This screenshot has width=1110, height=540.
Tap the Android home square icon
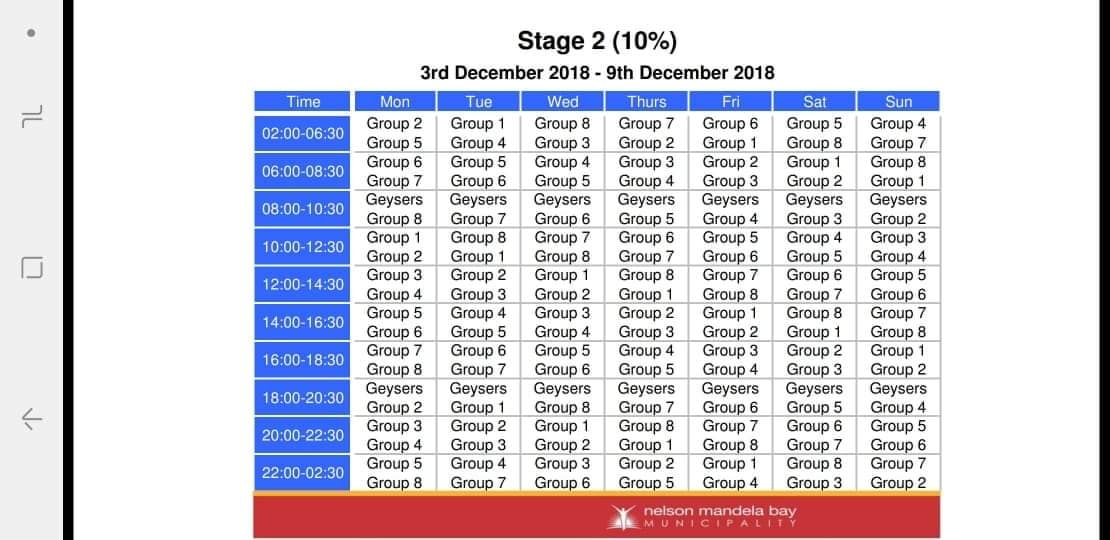[32, 268]
